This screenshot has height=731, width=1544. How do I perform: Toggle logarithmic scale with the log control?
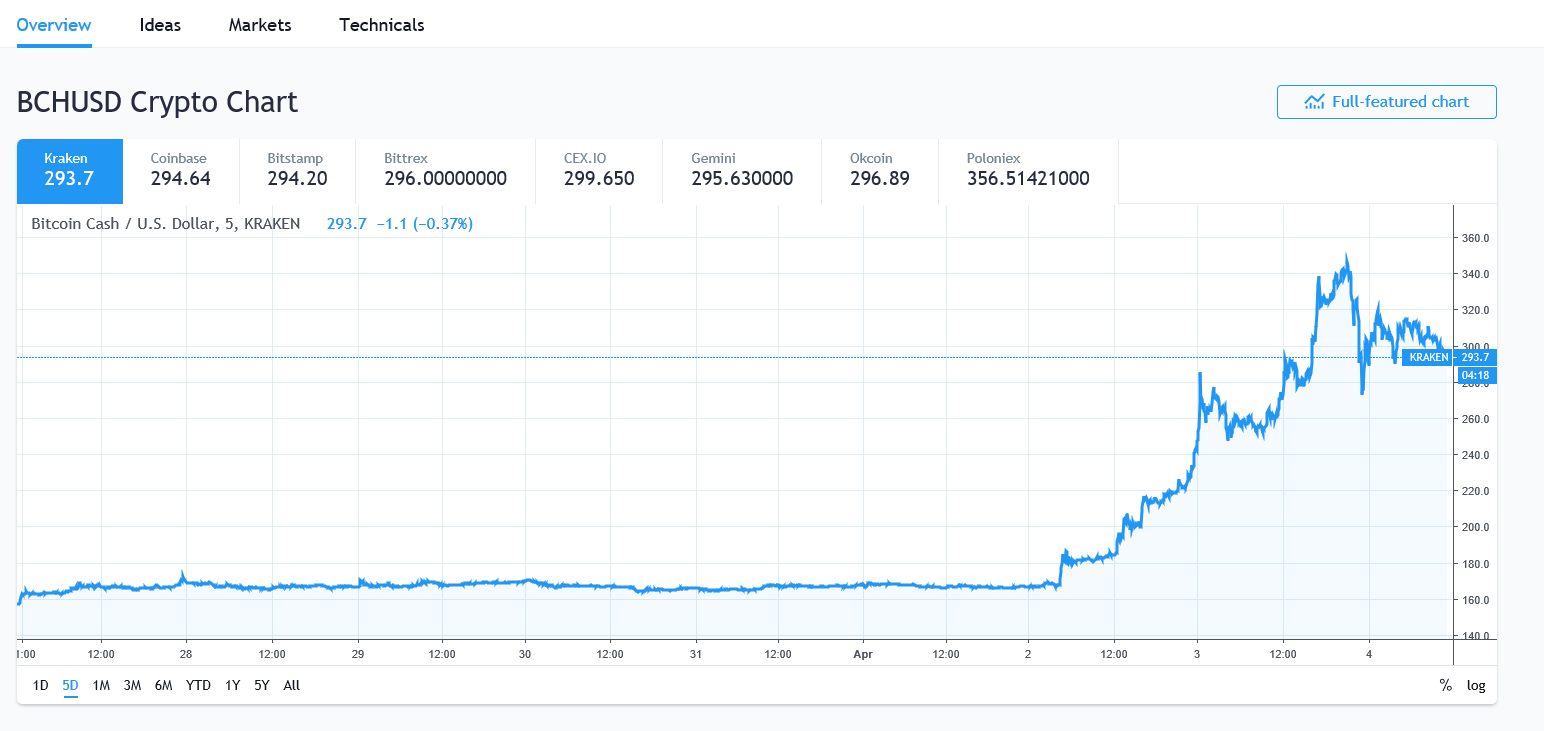(1477, 685)
